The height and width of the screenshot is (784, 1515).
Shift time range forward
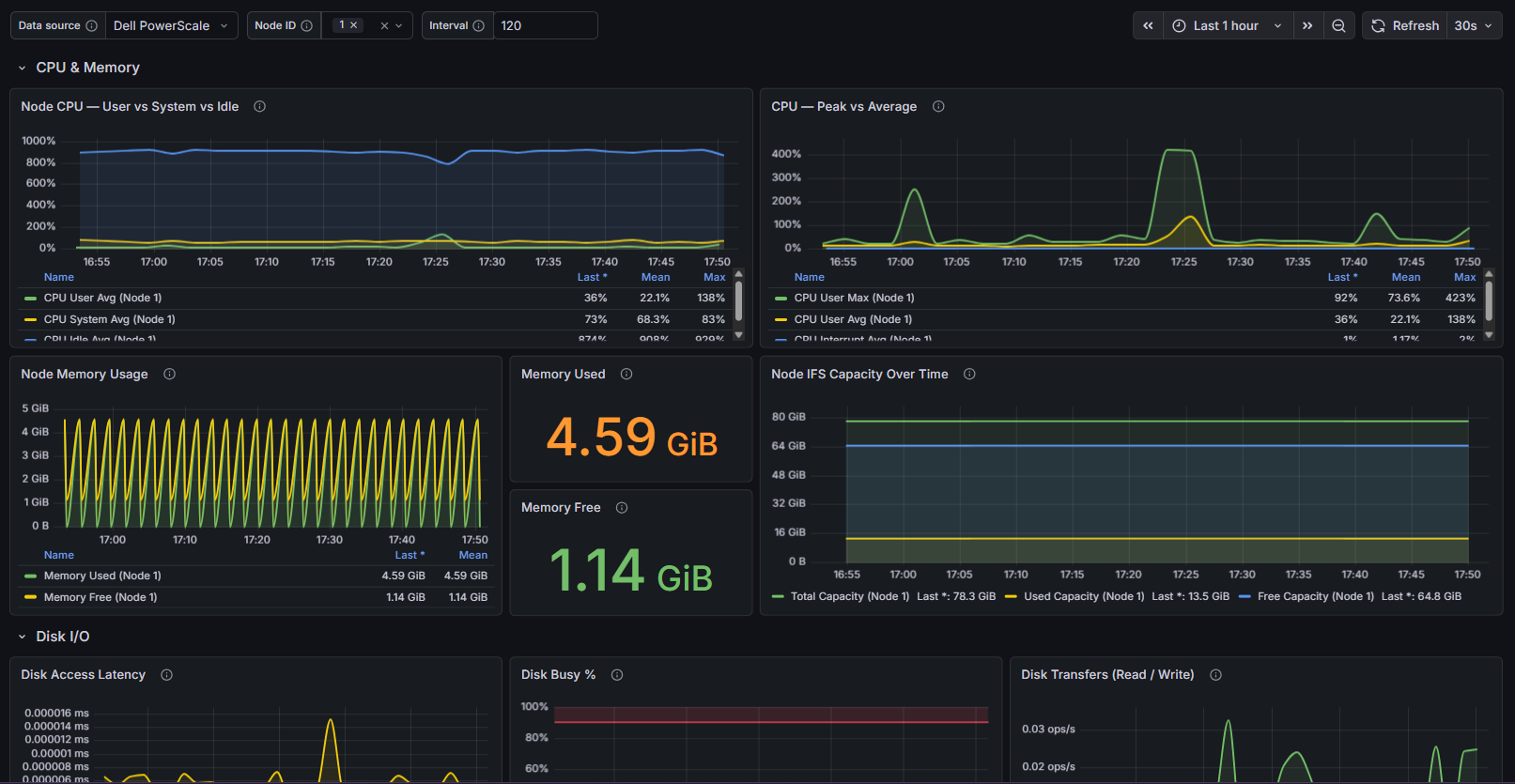click(1307, 25)
